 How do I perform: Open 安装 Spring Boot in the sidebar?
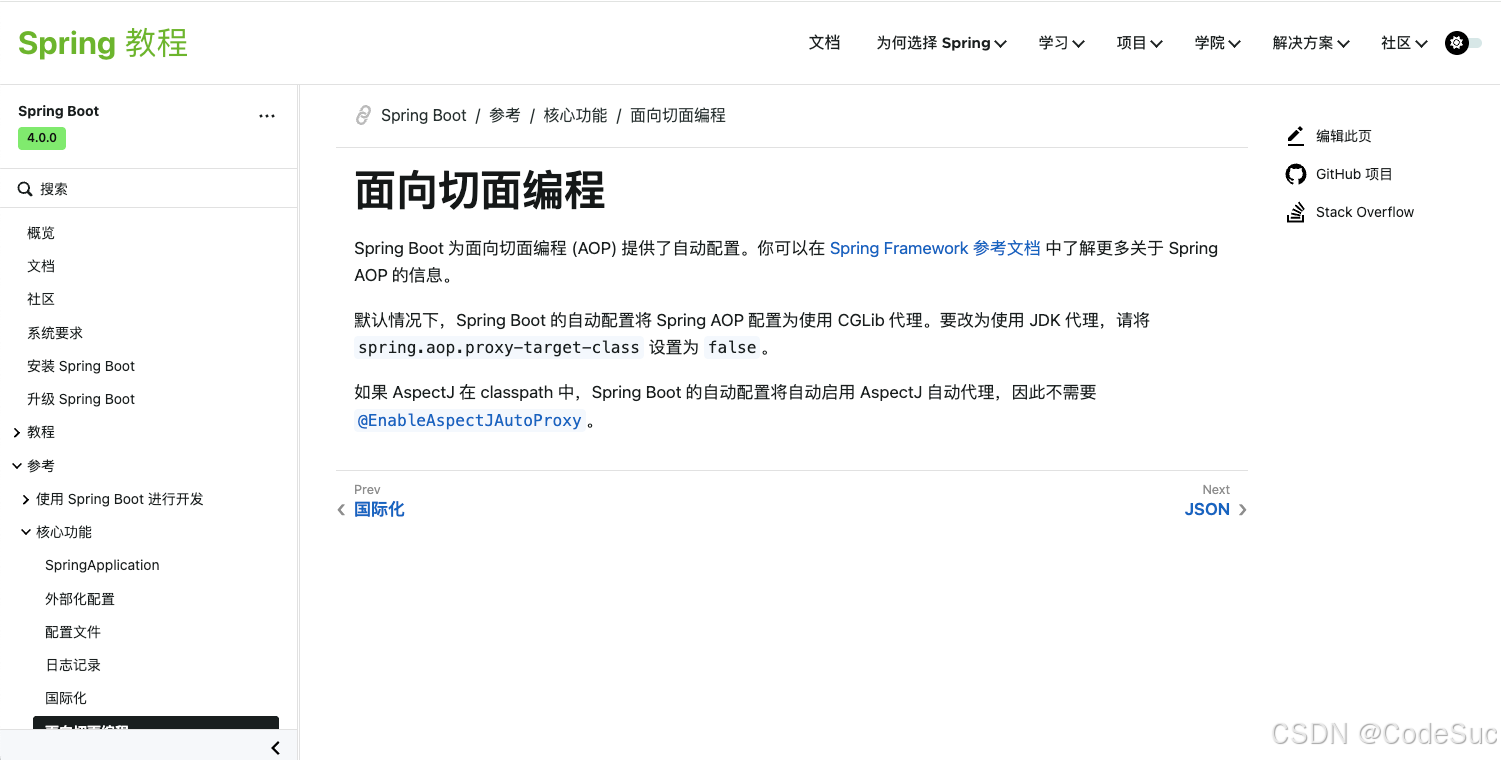coord(81,366)
